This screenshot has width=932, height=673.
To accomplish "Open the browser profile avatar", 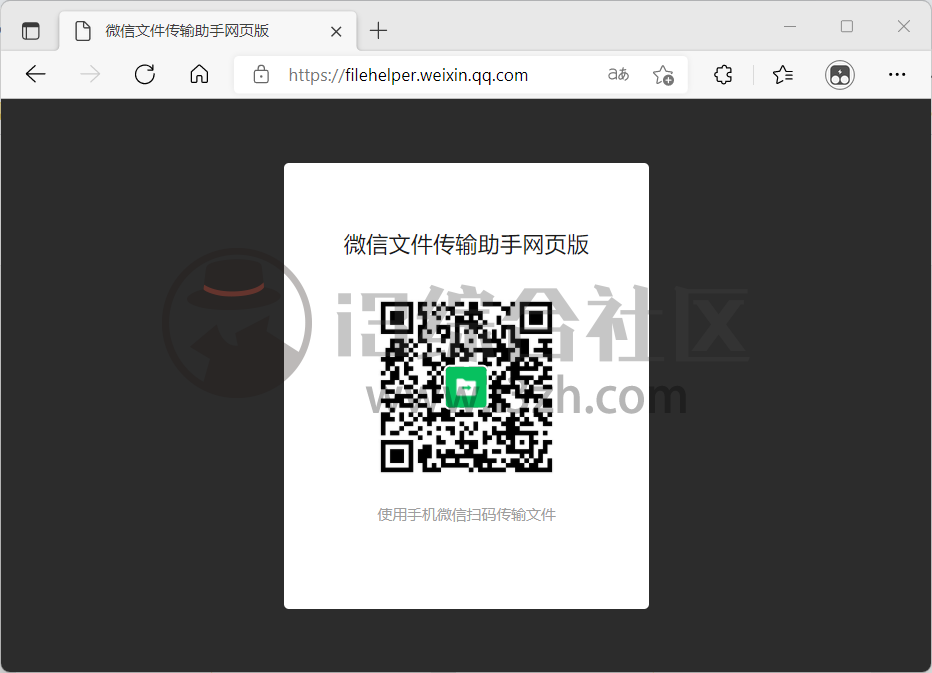I will (x=840, y=75).
